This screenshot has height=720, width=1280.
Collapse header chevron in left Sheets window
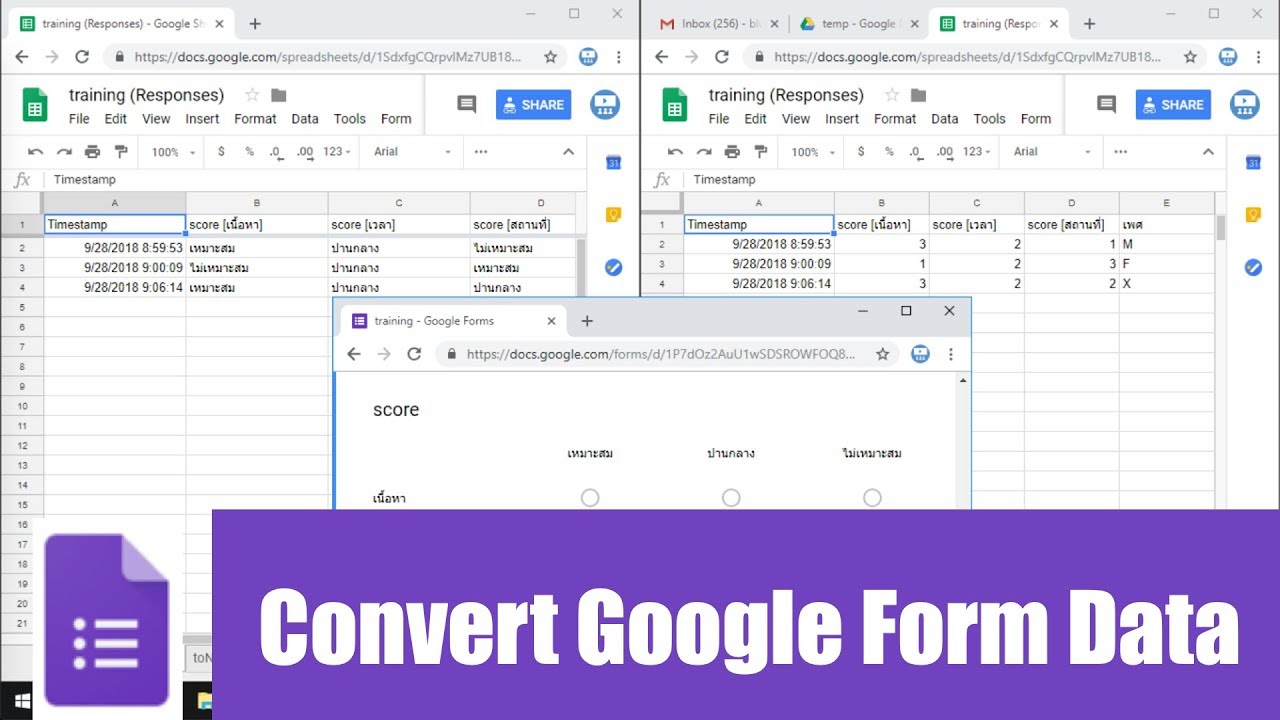point(568,152)
